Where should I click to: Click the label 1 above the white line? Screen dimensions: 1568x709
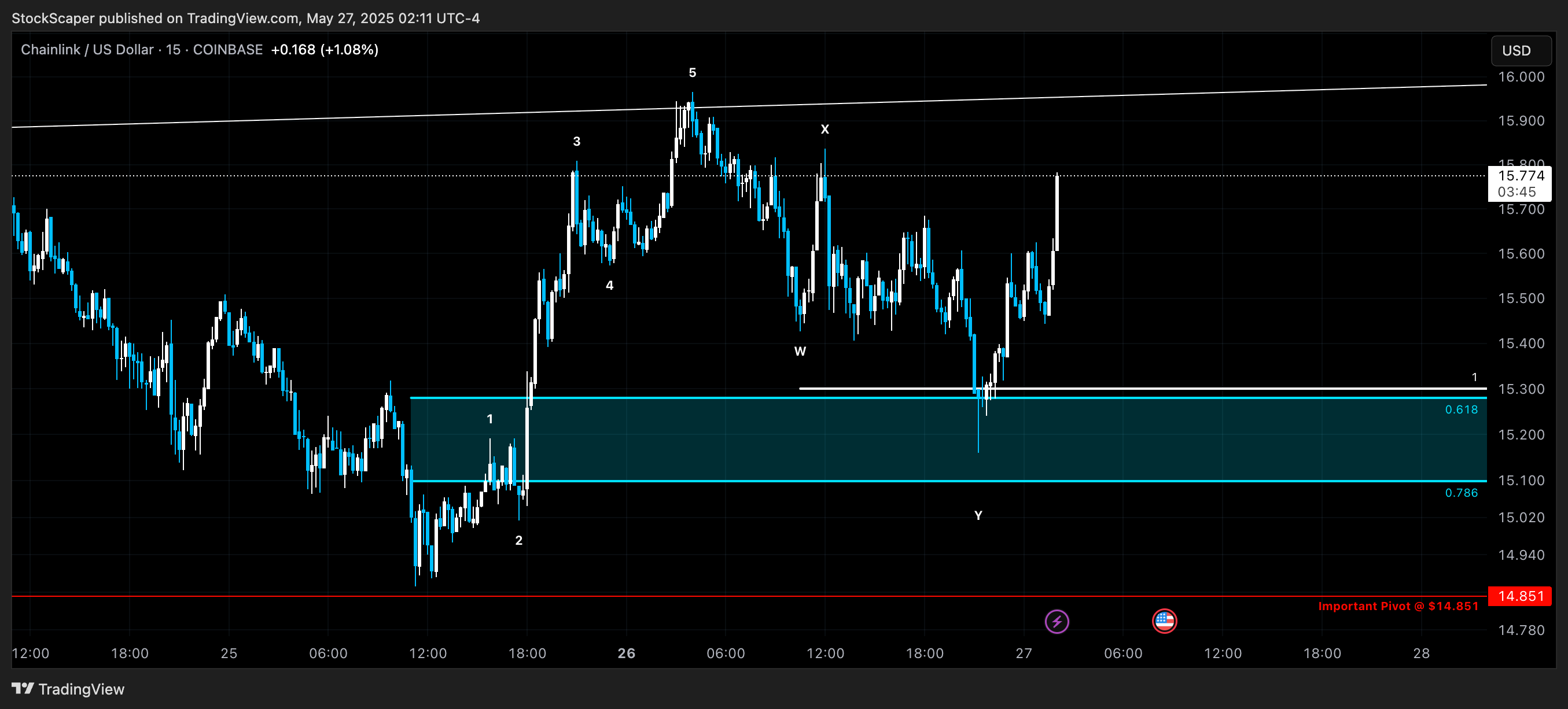coord(1474,376)
